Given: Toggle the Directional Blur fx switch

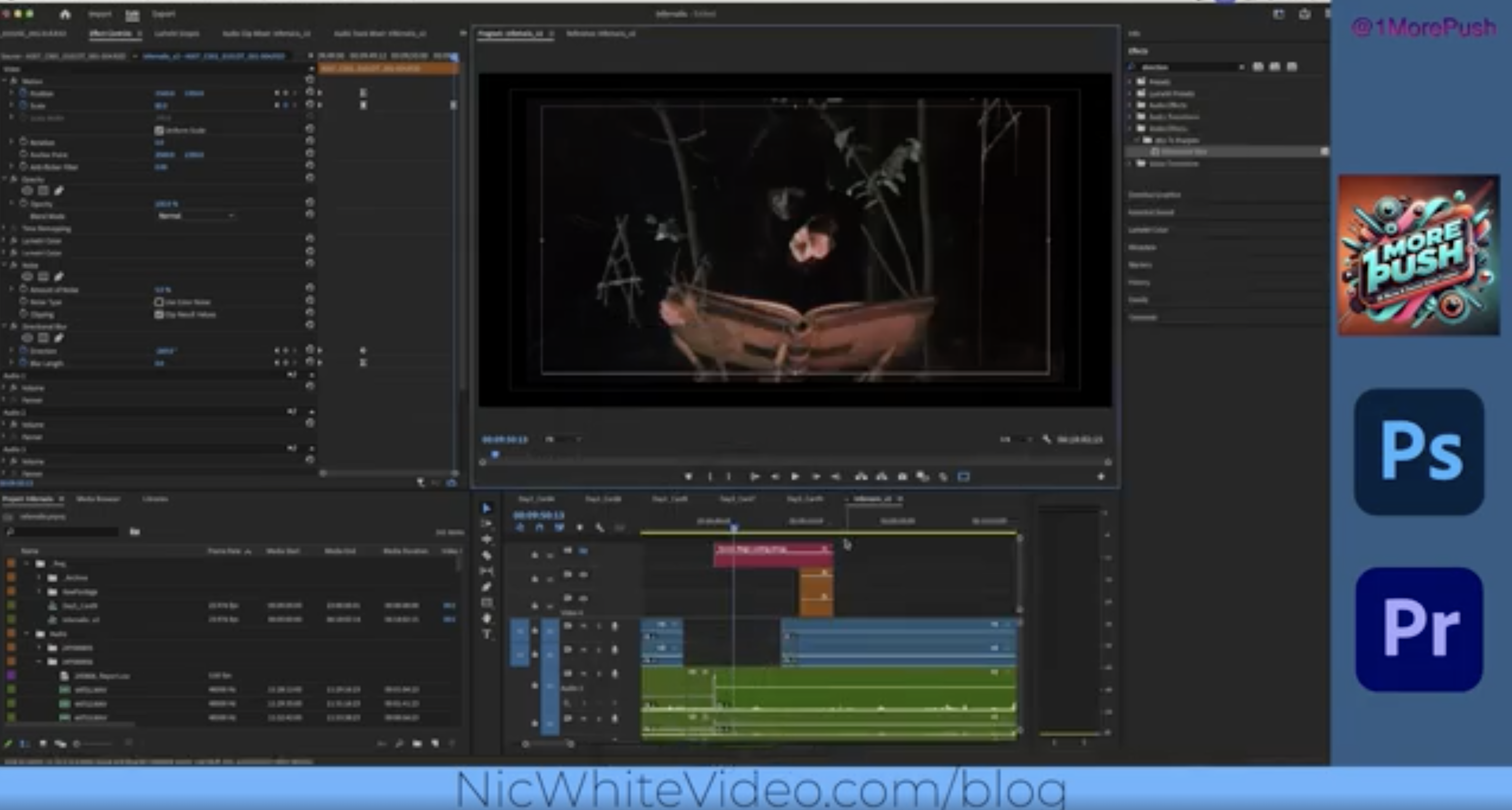Looking at the screenshot, I should (x=14, y=326).
